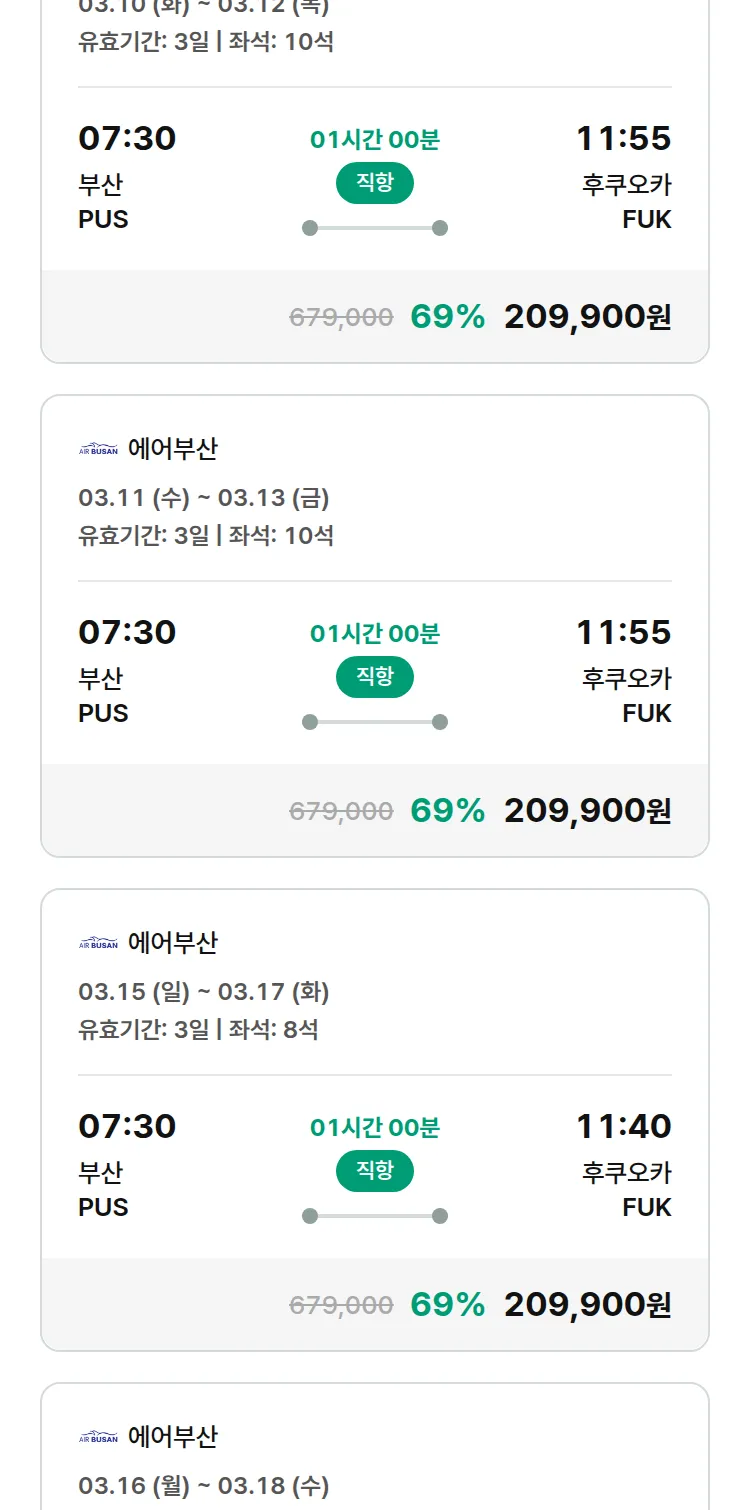Click the Air Busan logo on the 03.11 flight
Viewport: 750px width, 1510px height.
[x=98, y=450]
